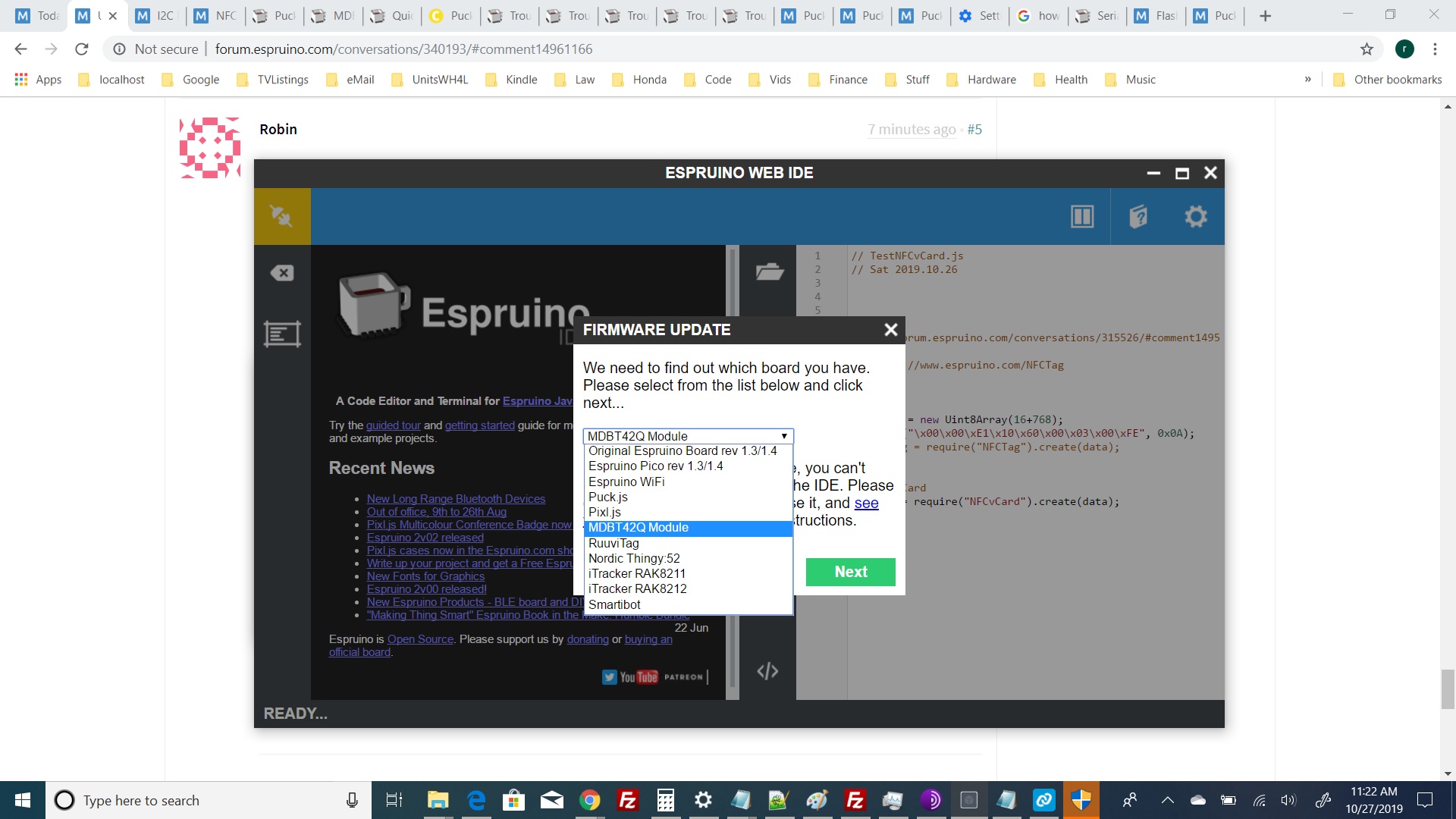Image resolution: width=1456 pixels, height=819 pixels.
Task: Open the Hardware bookmarks folder
Action: click(x=981, y=80)
